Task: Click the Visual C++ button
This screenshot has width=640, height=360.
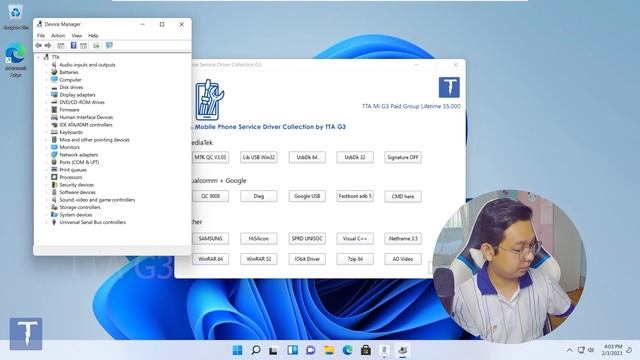Action: click(x=355, y=238)
